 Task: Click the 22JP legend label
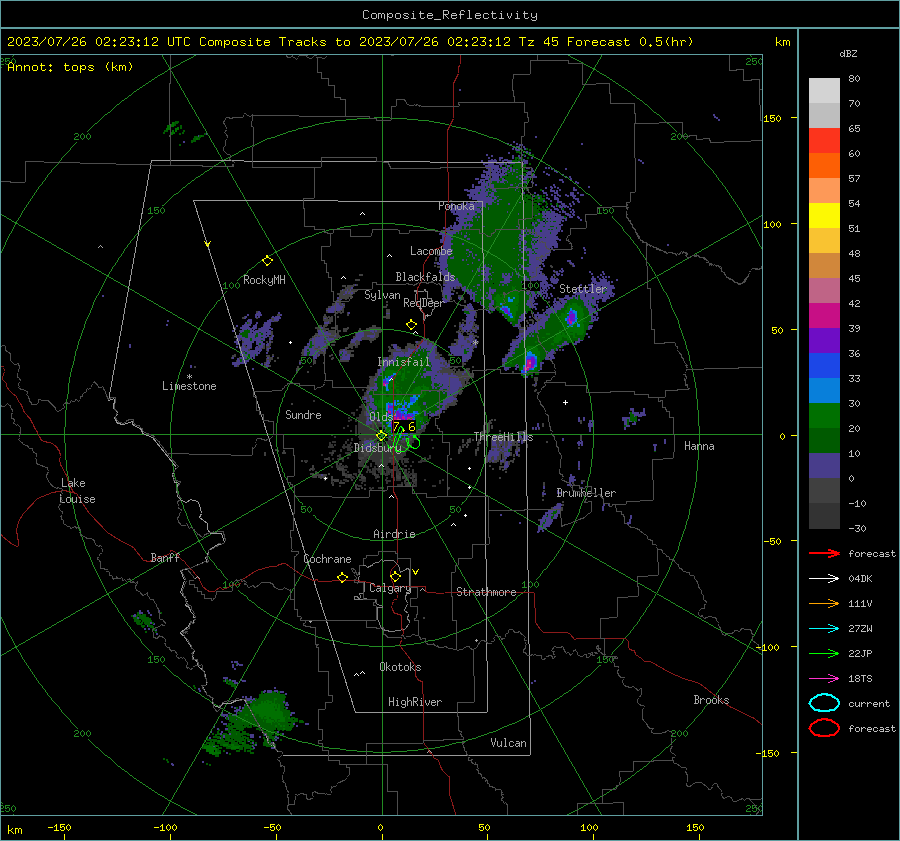pyautogui.click(x=860, y=653)
